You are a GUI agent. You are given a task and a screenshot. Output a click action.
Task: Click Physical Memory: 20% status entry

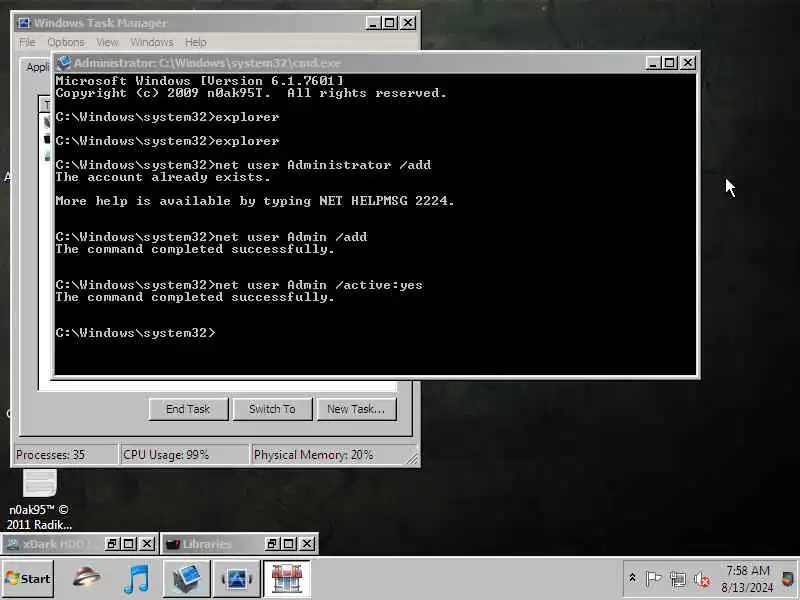coord(334,455)
